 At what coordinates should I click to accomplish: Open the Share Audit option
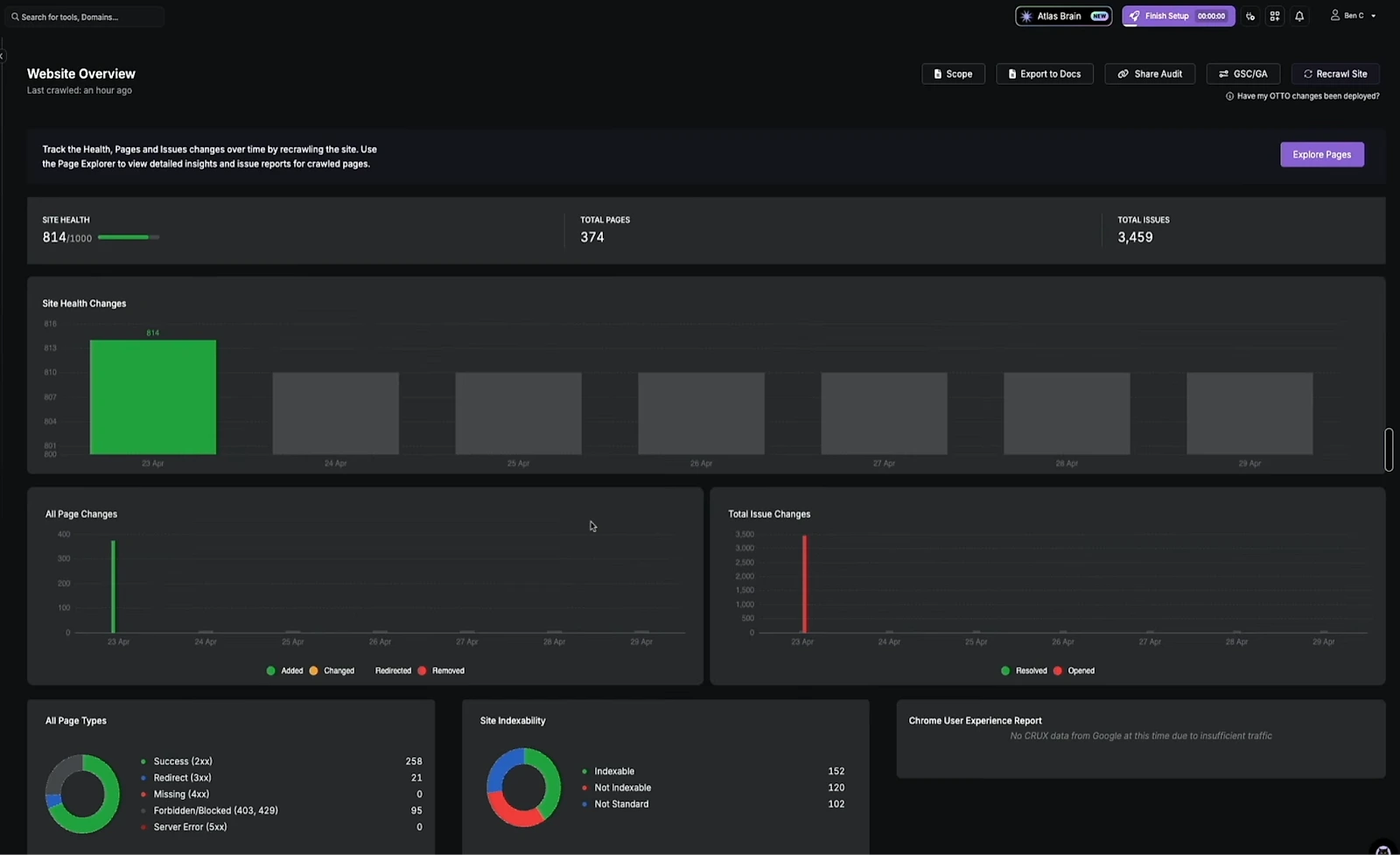click(1150, 74)
